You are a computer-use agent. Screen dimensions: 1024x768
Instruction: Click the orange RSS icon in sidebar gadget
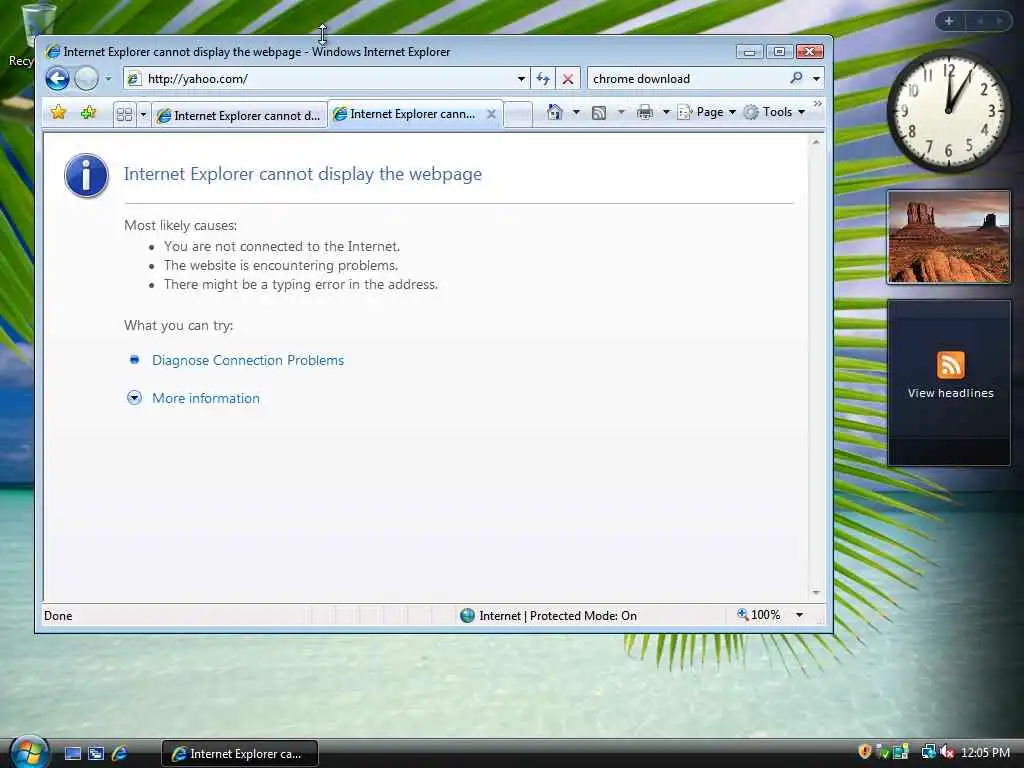950,364
